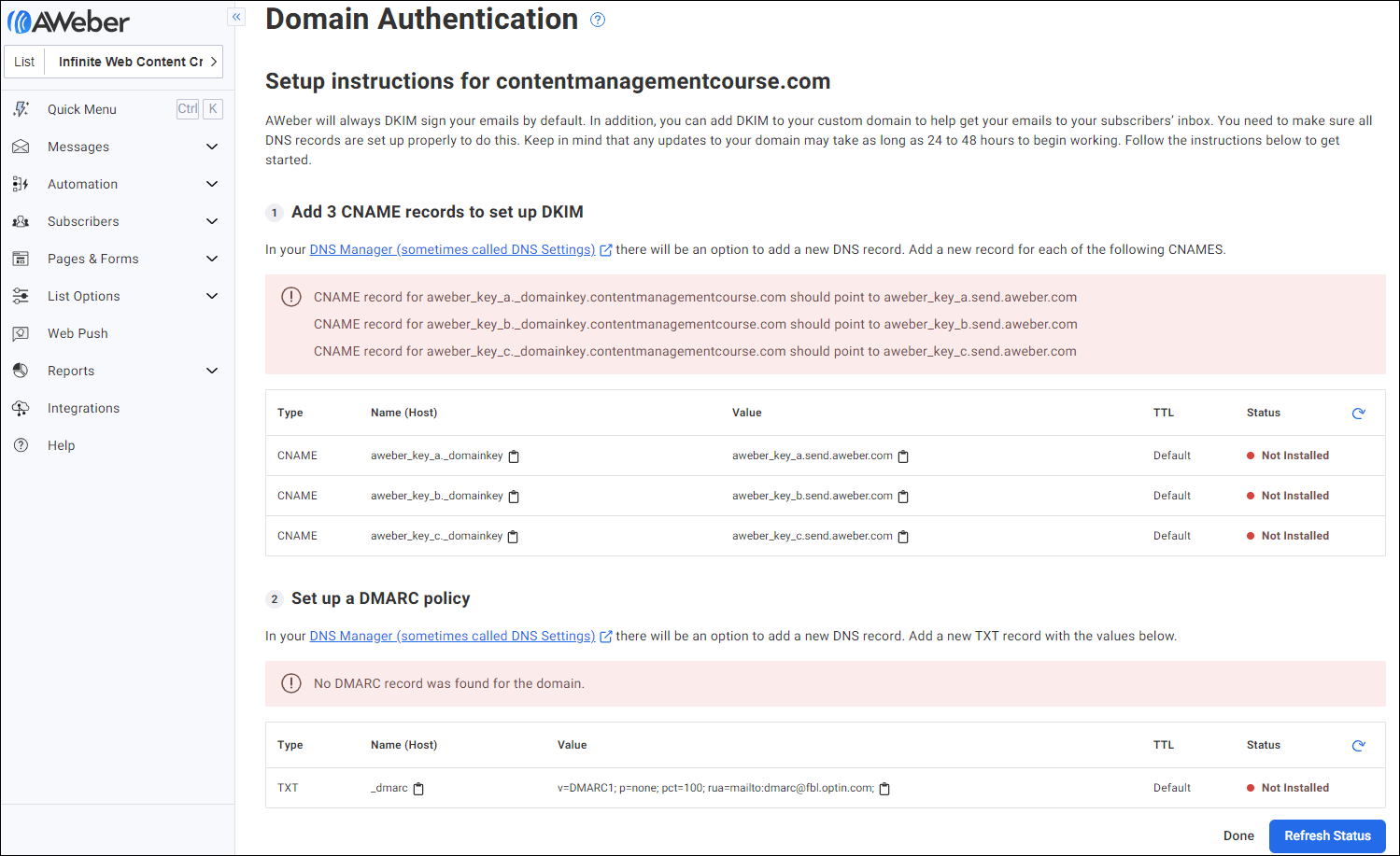Open Web Push page
This screenshot has width=1400, height=856.
click(78, 333)
